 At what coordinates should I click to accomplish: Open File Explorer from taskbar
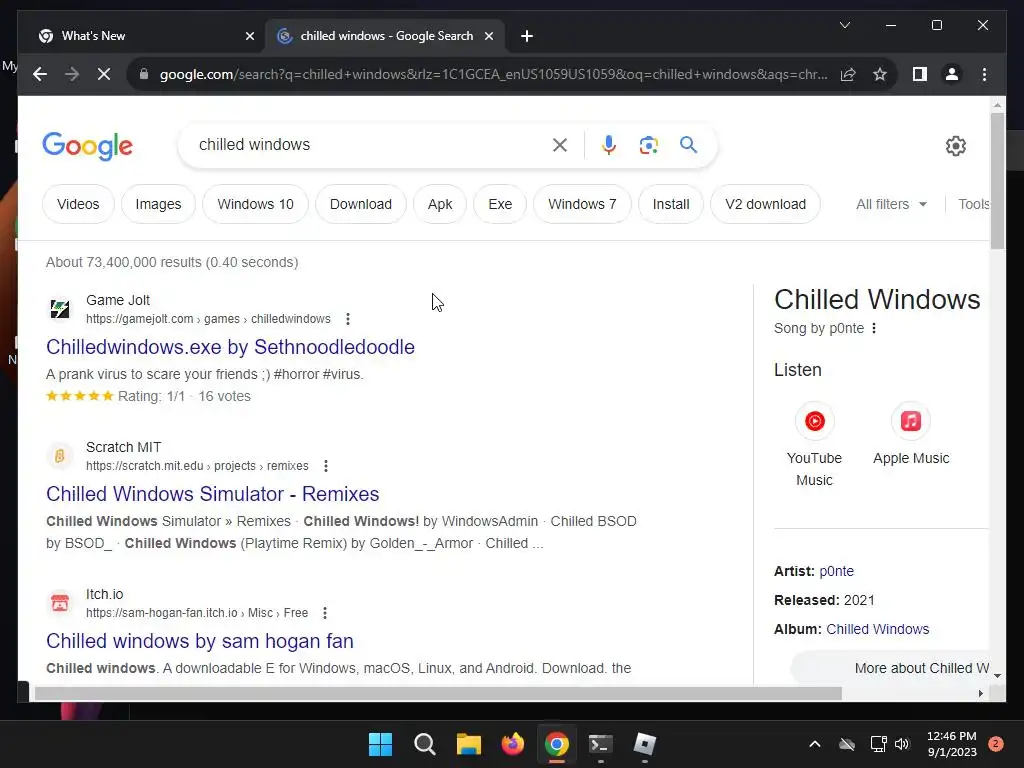pos(468,744)
